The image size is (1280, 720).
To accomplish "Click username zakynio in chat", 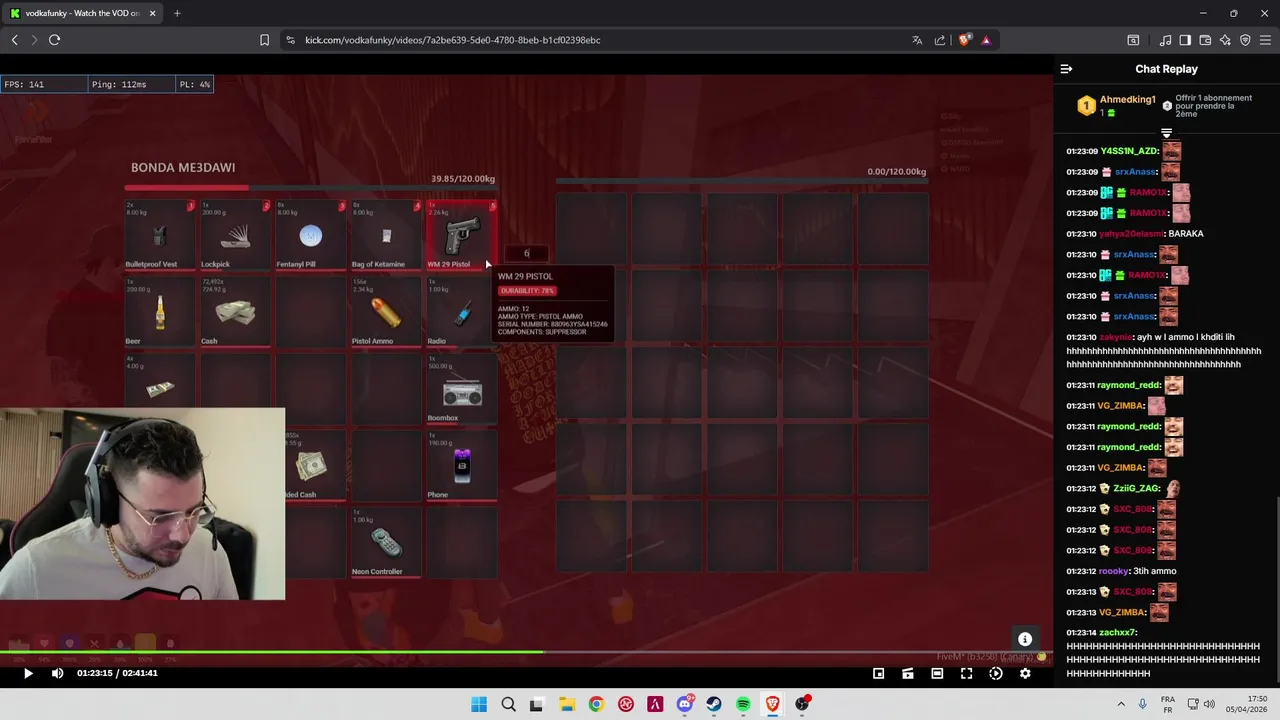I will coord(1116,338).
